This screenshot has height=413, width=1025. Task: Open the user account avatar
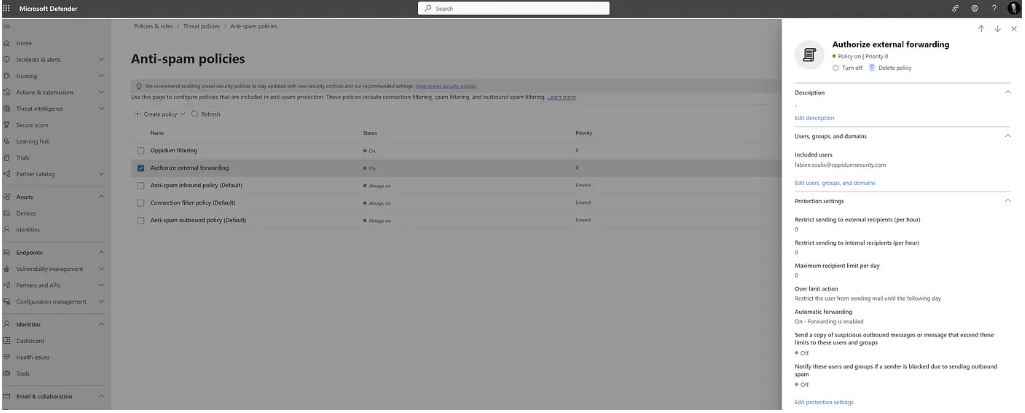(x=1014, y=8)
